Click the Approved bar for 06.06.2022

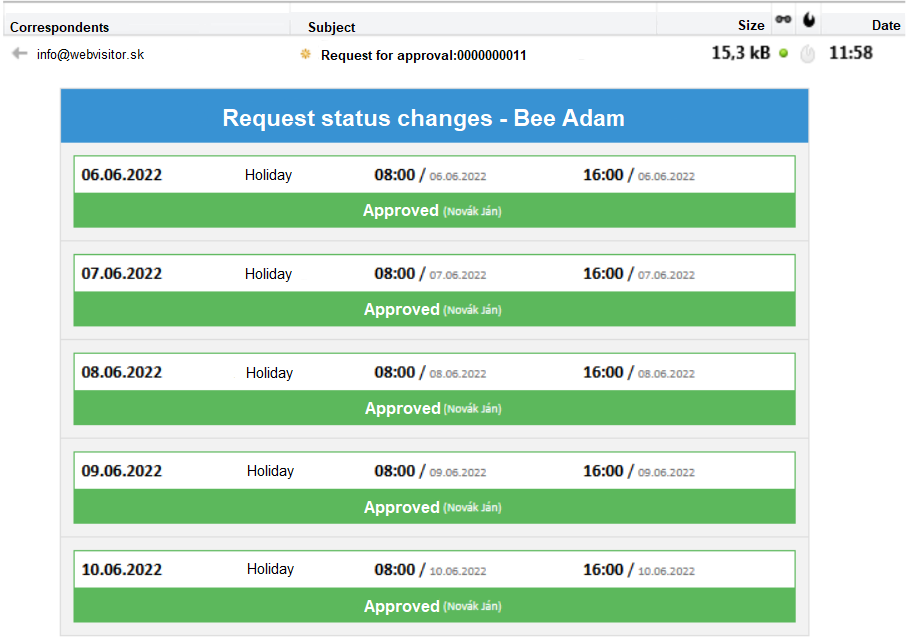434,210
